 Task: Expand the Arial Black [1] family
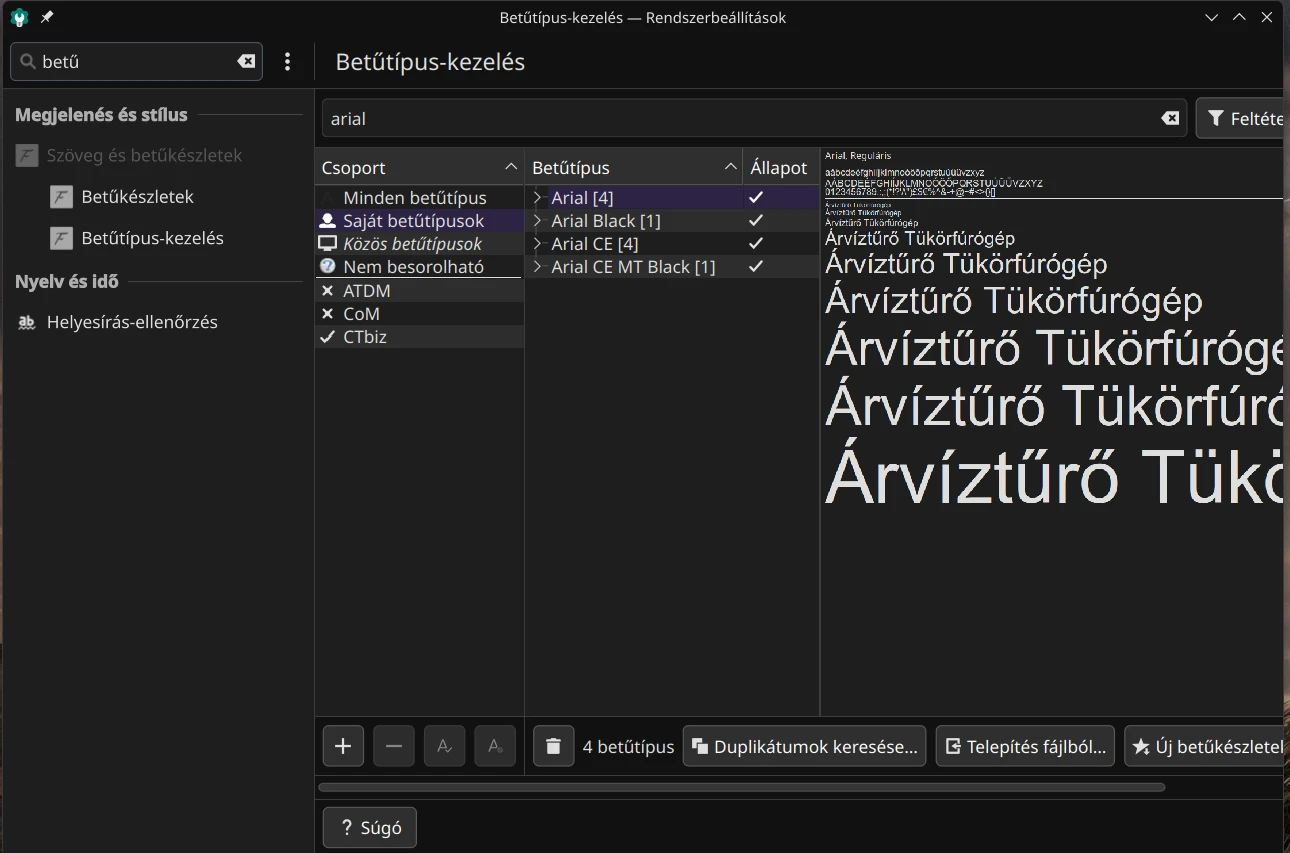coord(538,220)
